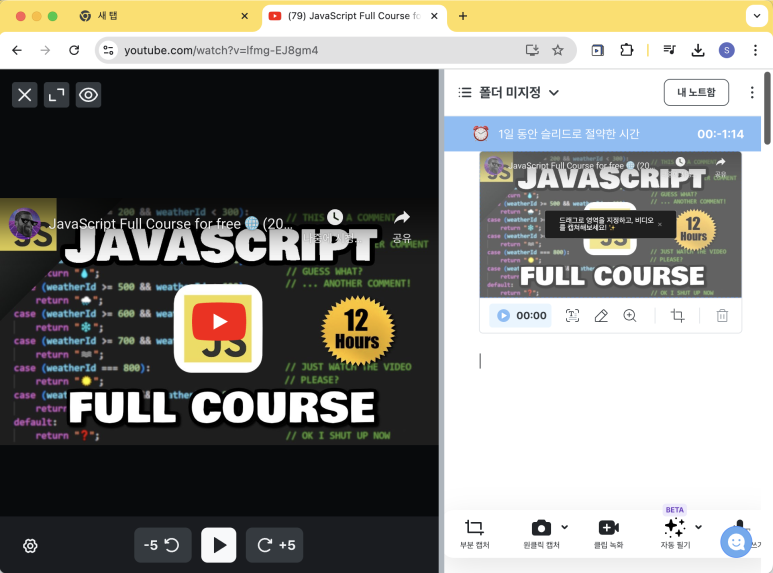This screenshot has height=573, width=773.
Task: Delete the slide with the trash icon
Action: (x=722, y=316)
